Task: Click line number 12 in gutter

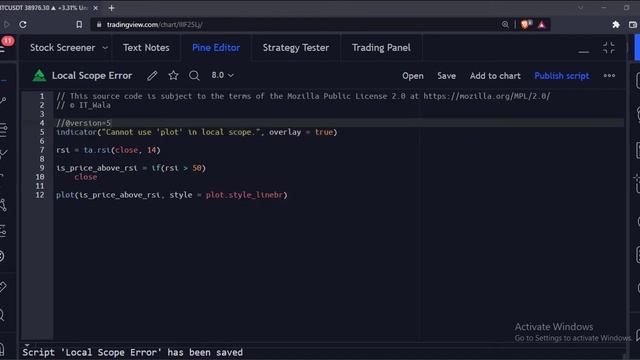Action: point(40,195)
